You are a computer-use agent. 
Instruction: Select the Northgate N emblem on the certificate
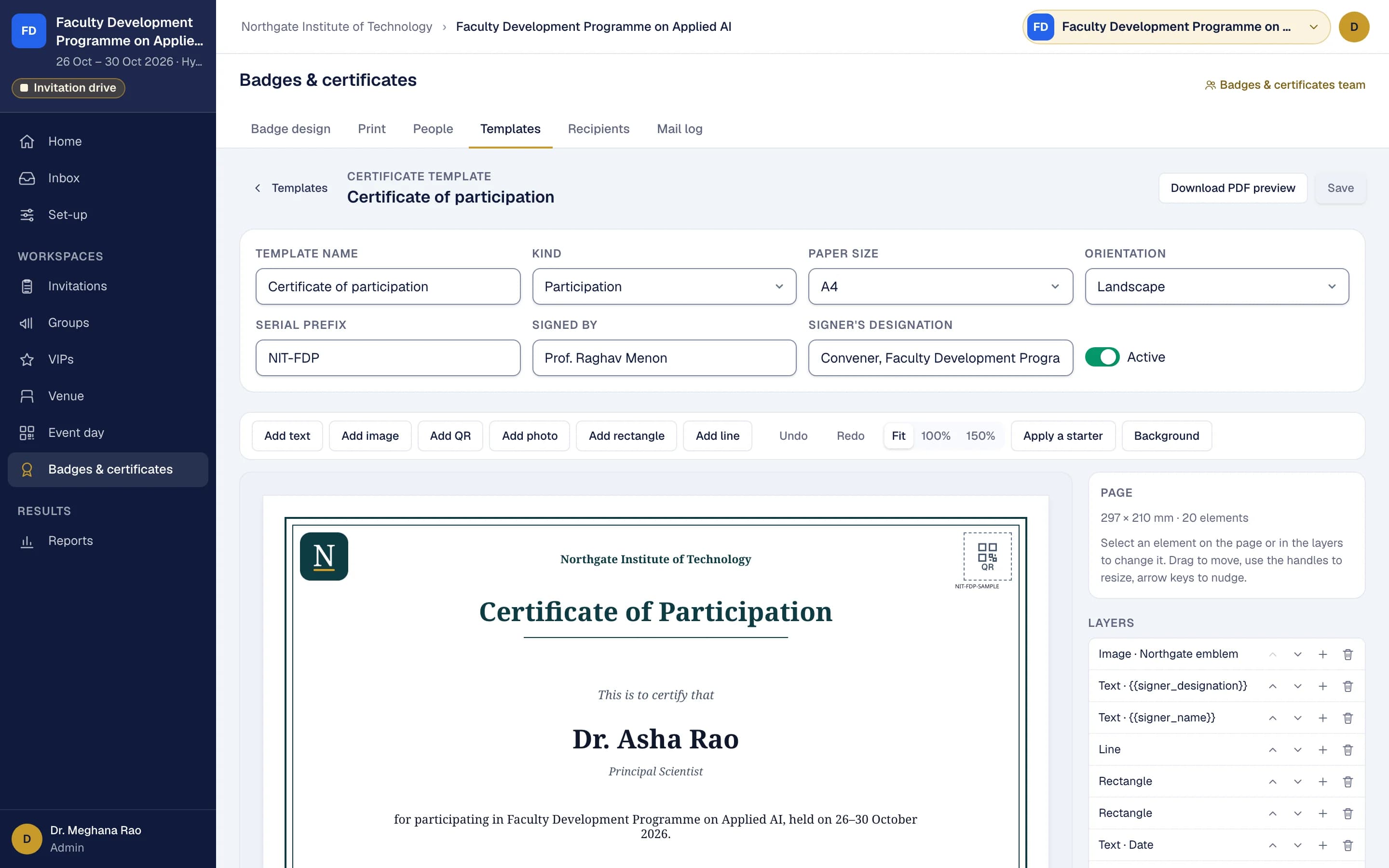(324, 556)
